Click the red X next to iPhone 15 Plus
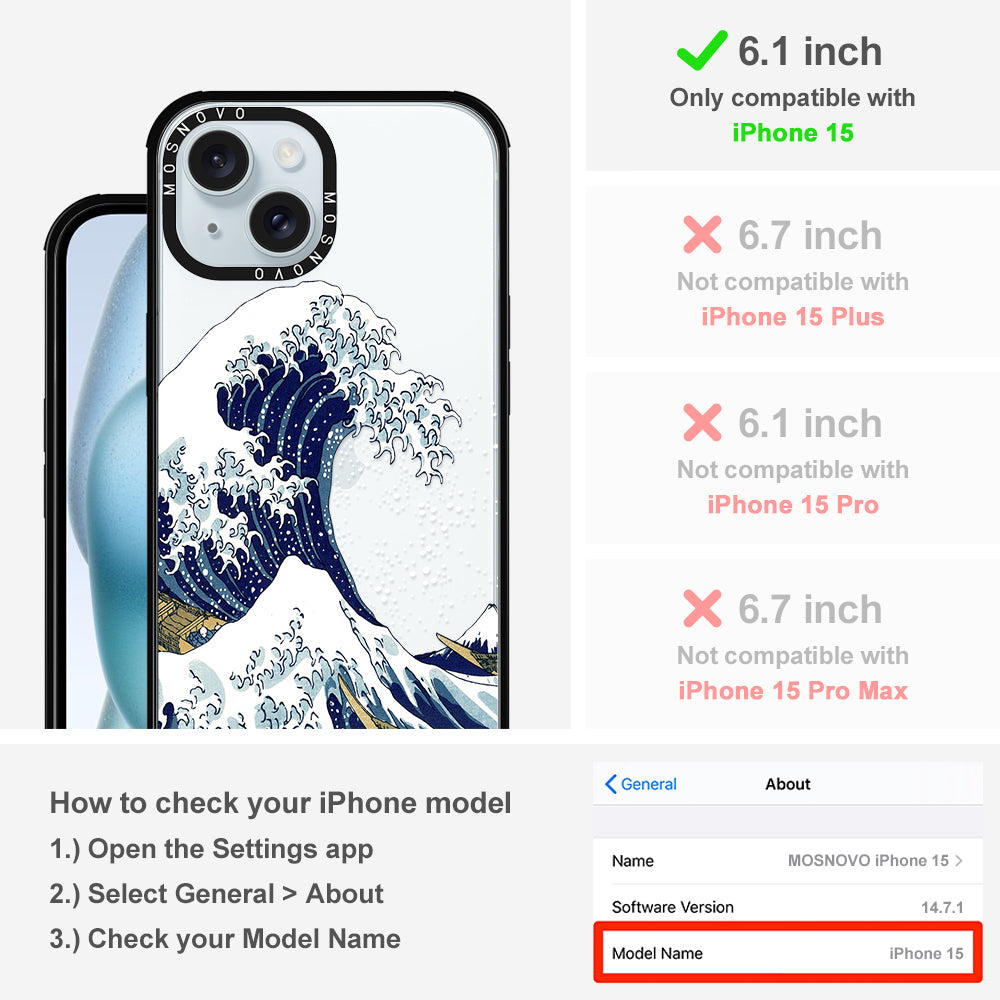The width and height of the screenshot is (1000, 1000). point(702,235)
